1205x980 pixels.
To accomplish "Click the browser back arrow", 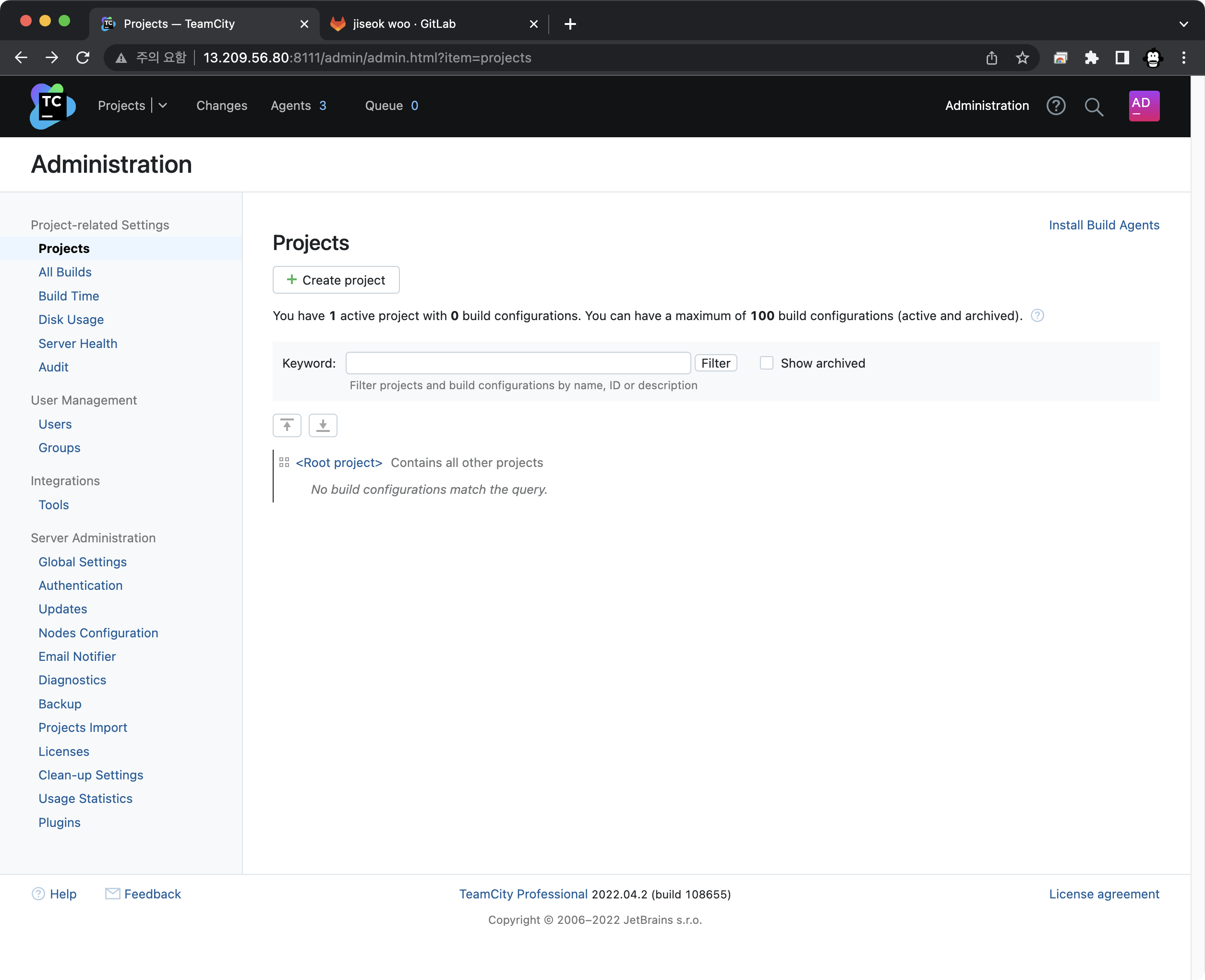I will click(x=21, y=58).
